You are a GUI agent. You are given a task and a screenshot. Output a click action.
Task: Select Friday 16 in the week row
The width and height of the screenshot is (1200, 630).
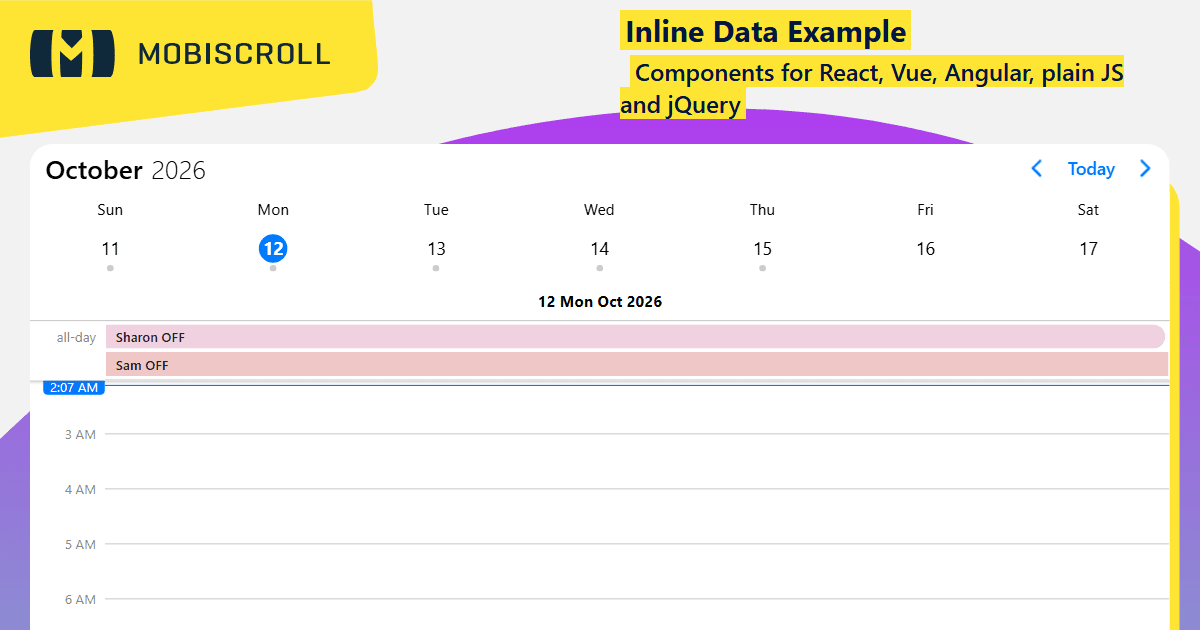[x=925, y=249]
